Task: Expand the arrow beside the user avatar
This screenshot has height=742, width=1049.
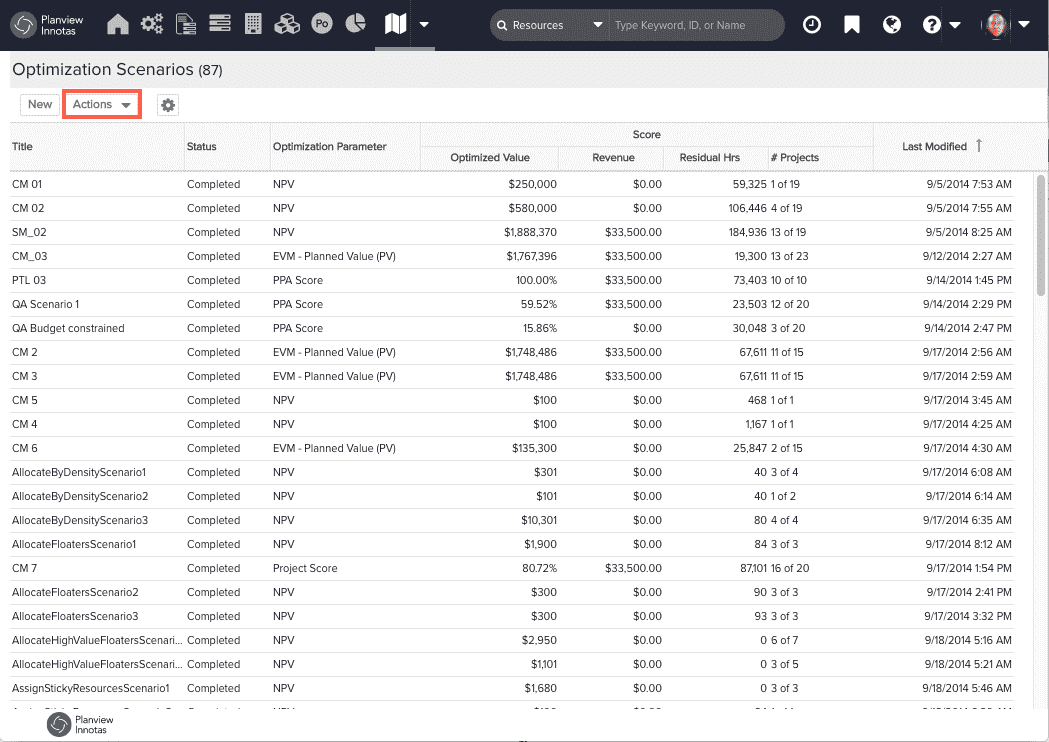Action: coord(1024,25)
